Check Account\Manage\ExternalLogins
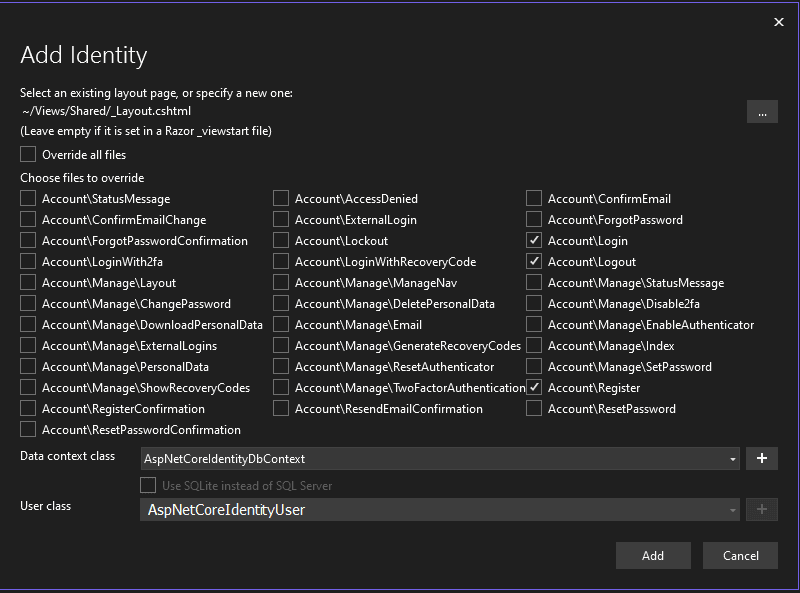Viewport: 800px width, 593px height. coord(28,345)
